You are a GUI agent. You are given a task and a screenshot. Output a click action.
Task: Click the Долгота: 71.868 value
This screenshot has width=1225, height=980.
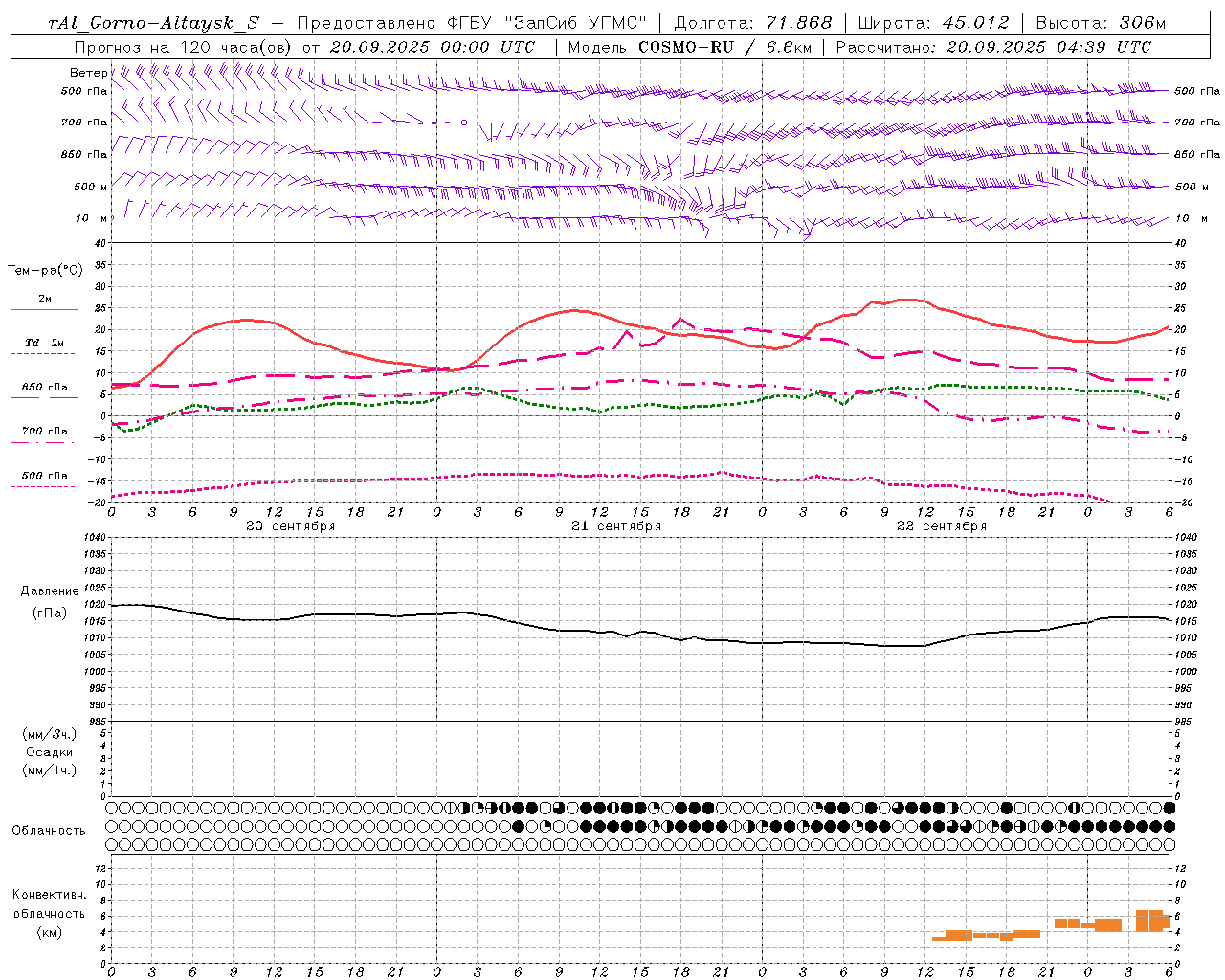coord(753,23)
